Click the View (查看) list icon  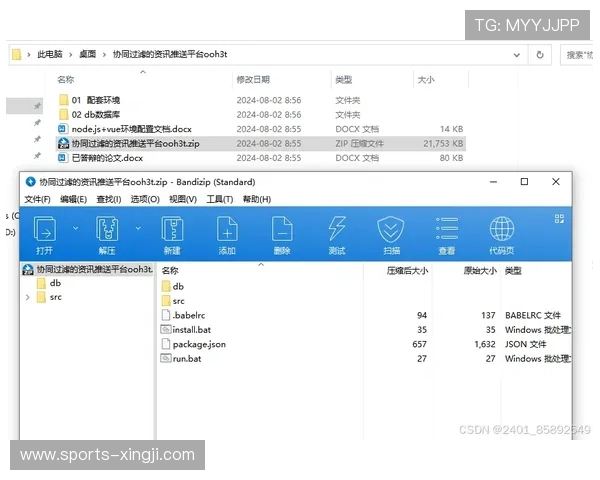coord(447,229)
